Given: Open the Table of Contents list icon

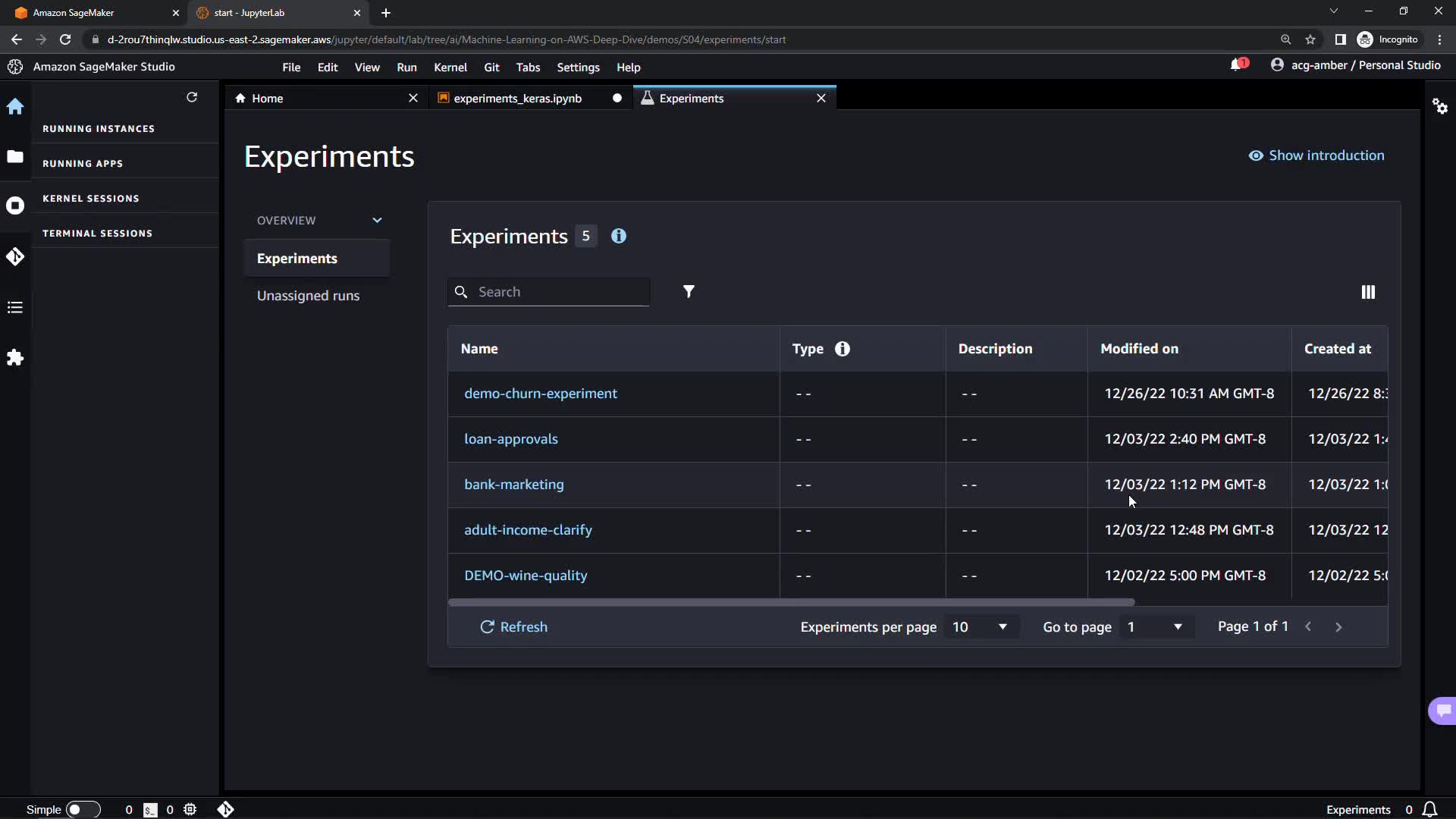Looking at the screenshot, I should tap(15, 307).
